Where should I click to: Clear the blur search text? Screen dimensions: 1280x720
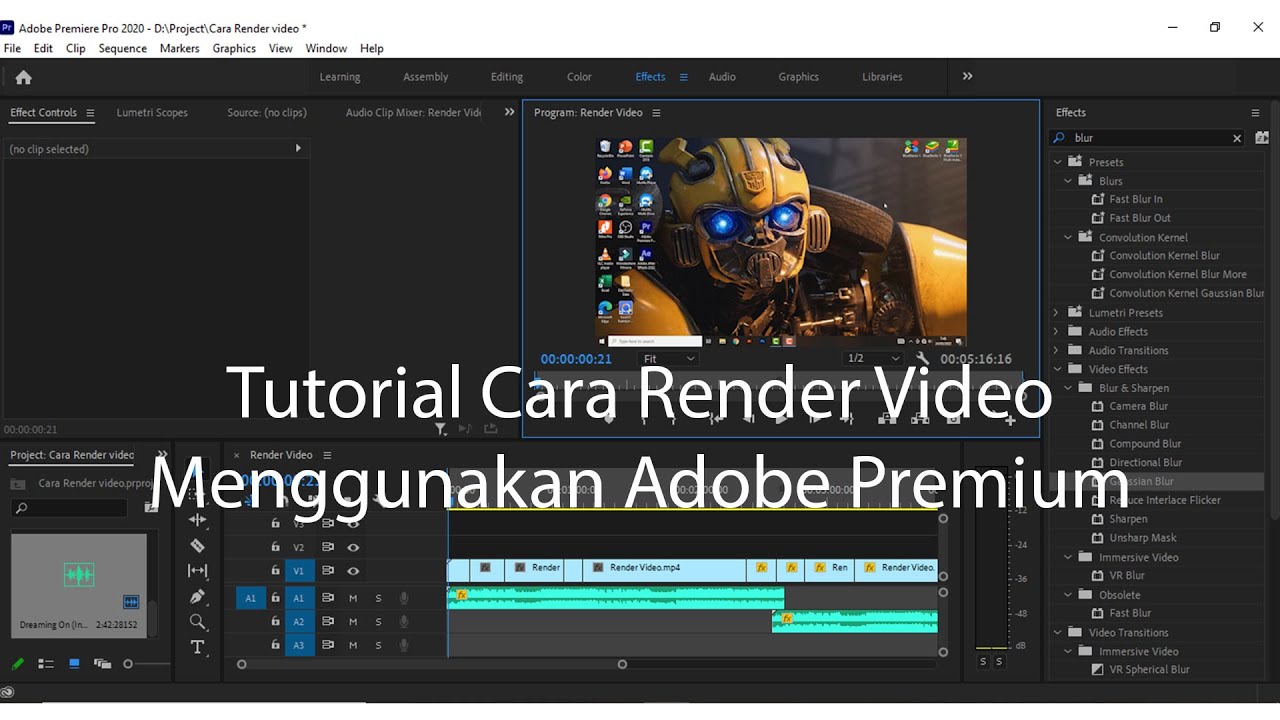click(x=1237, y=138)
